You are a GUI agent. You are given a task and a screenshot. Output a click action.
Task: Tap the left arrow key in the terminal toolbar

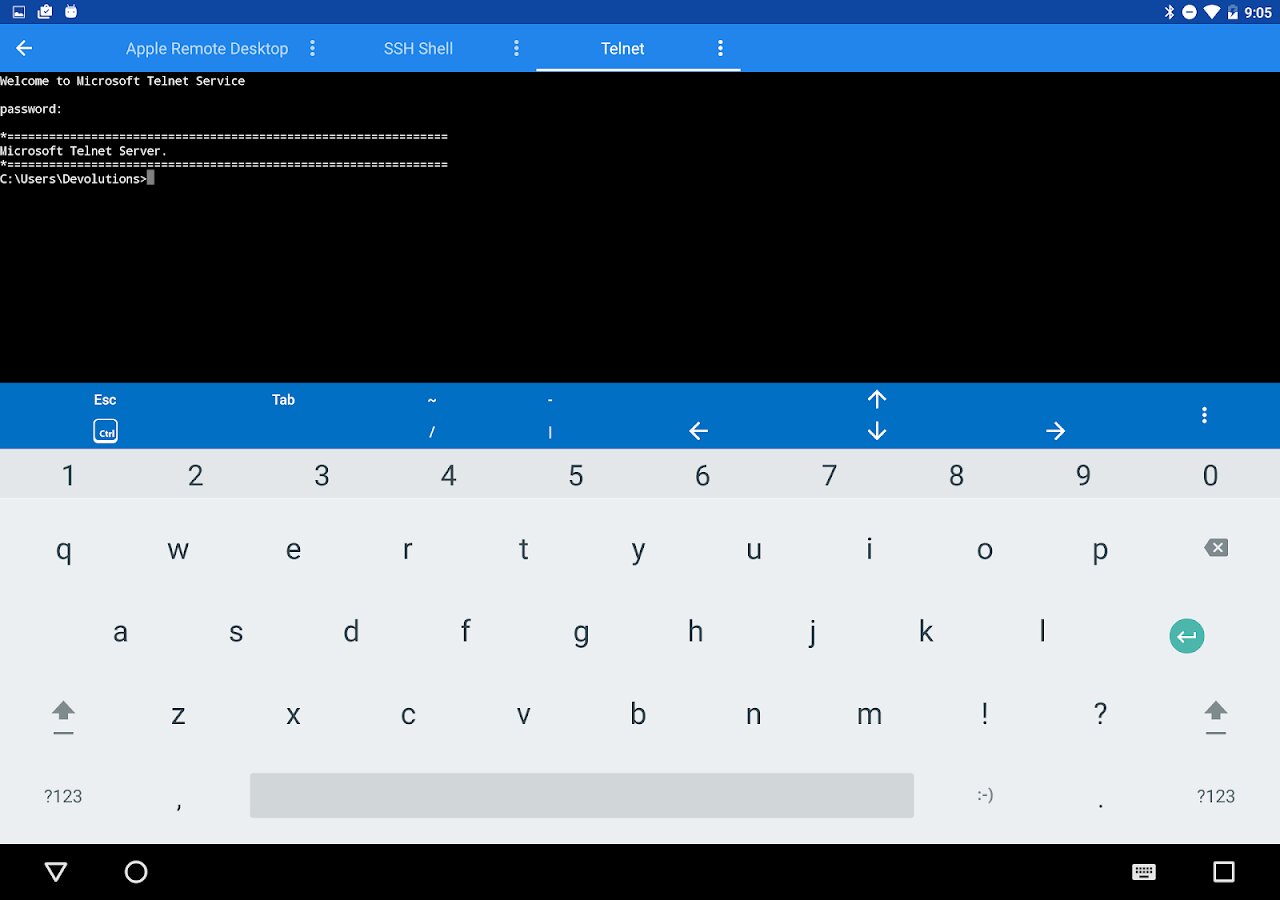coord(699,431)
